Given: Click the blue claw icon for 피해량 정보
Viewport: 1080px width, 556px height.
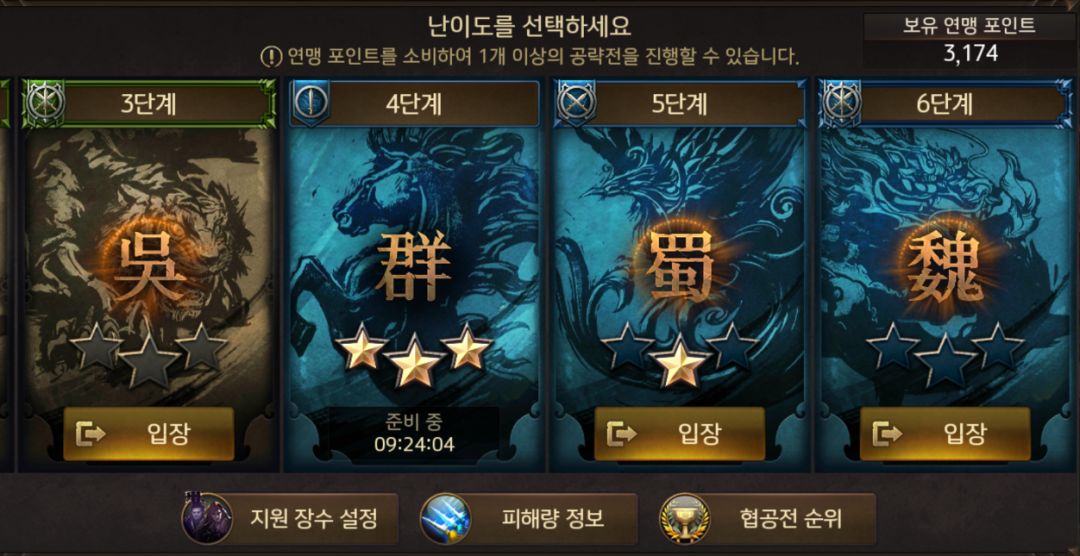Looking at the screenshot, I should (x=446, y=519).
